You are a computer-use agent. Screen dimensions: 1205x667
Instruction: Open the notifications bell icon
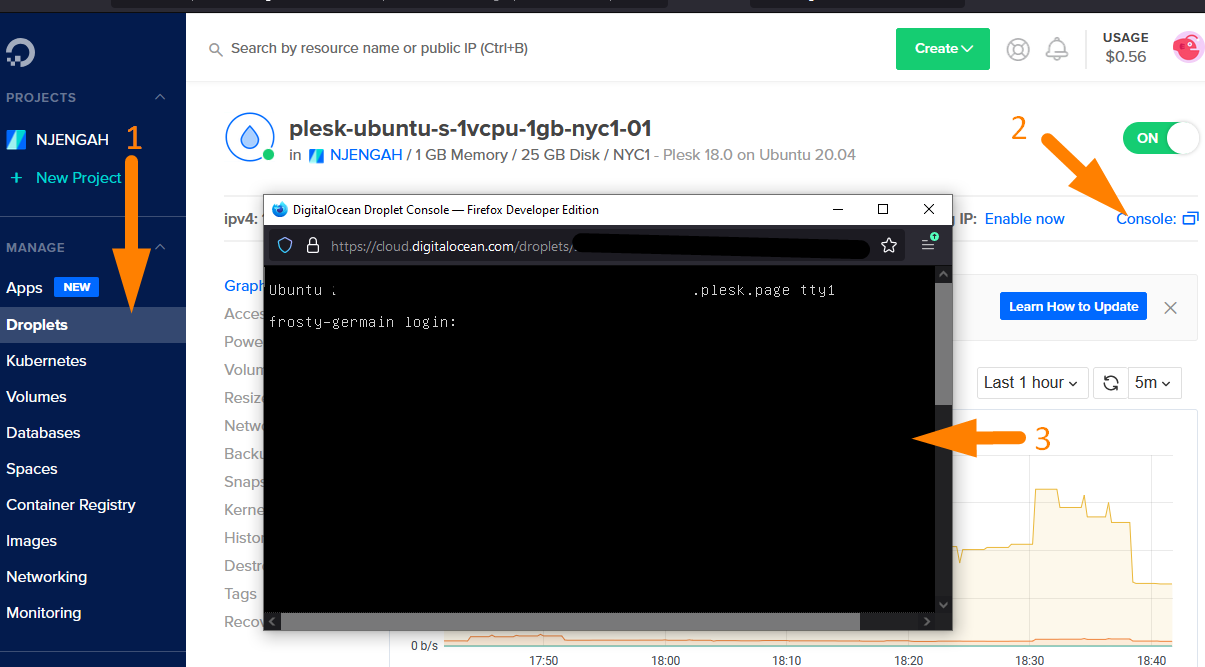(1056, 49)
